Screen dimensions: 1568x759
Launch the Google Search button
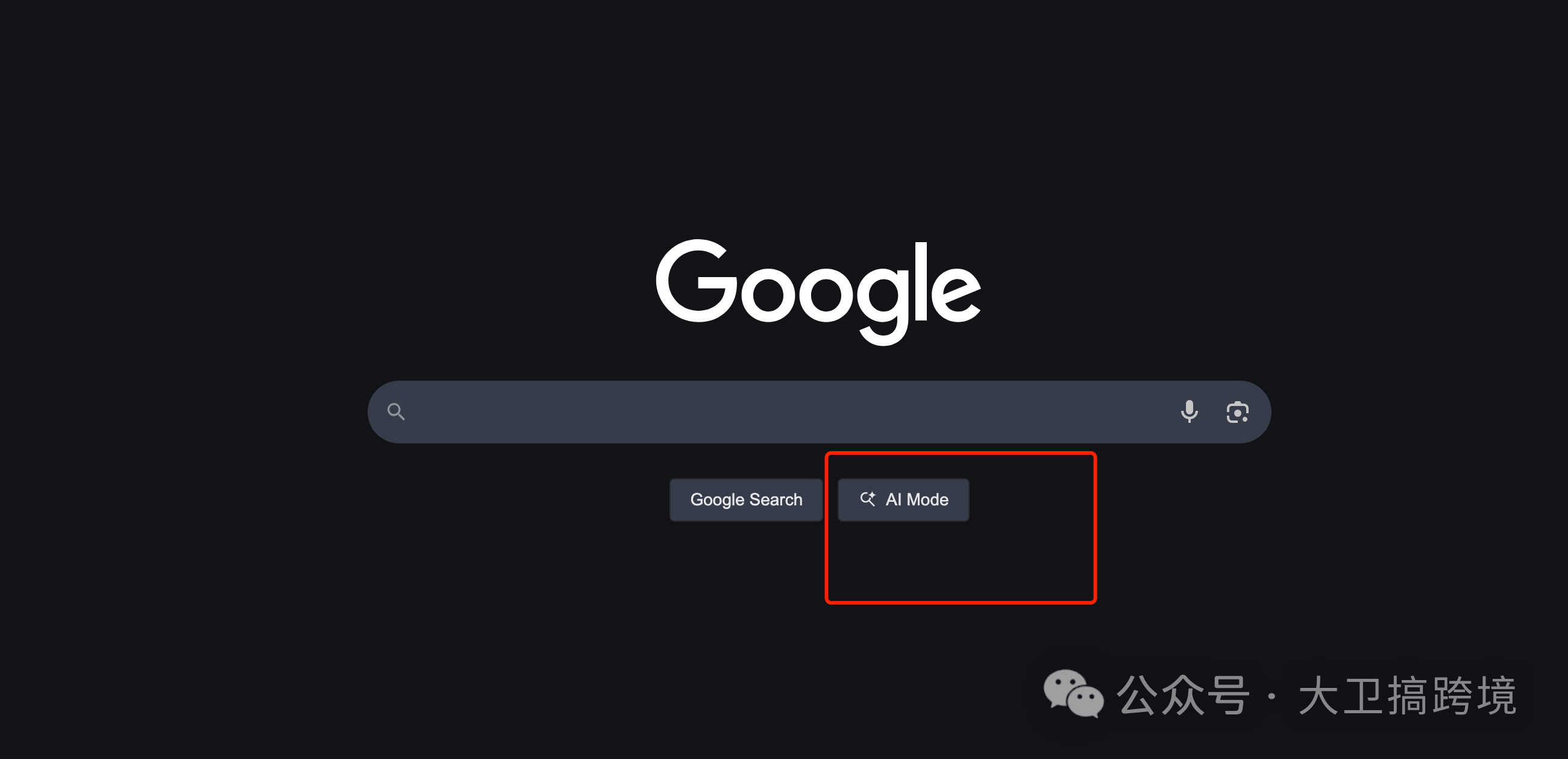click(746, 500)
